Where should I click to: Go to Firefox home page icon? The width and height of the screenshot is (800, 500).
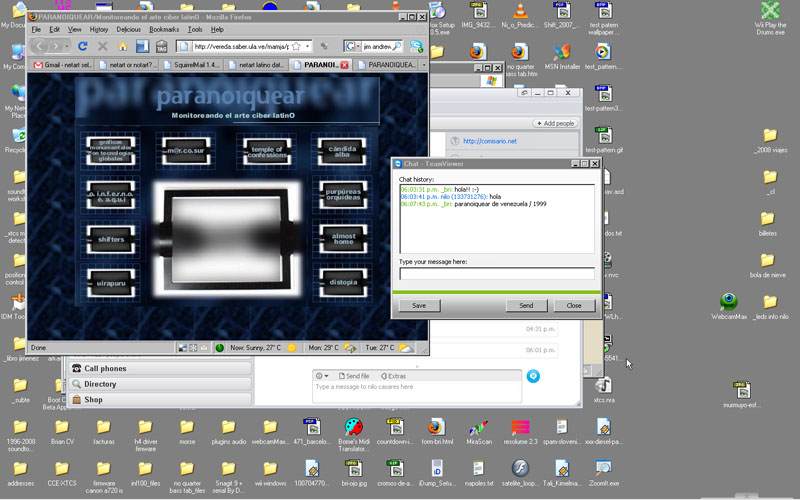[x=122, y=46]
